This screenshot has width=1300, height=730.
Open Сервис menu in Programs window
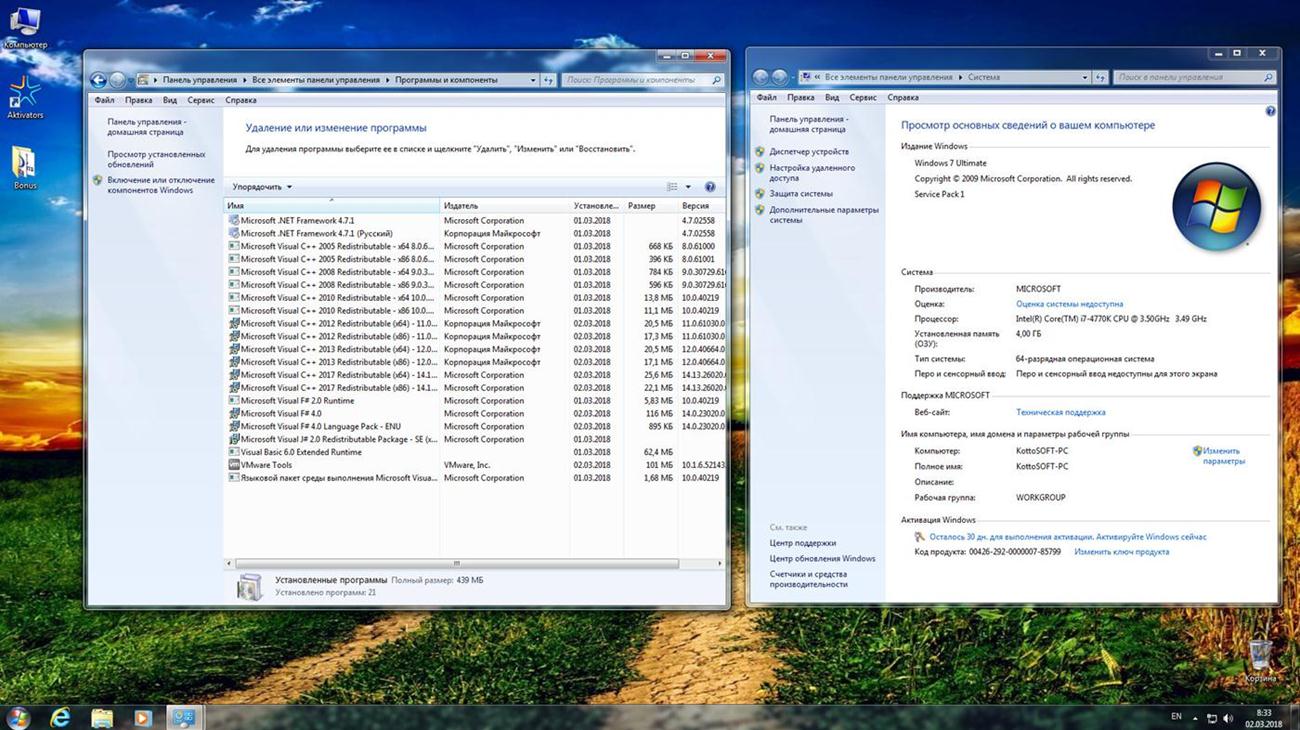click(x=200, y=100)
